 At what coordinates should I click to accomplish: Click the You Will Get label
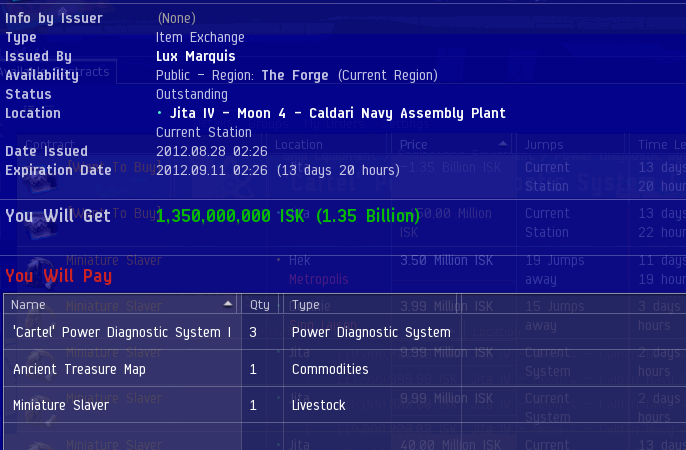(x=58, y=216)
